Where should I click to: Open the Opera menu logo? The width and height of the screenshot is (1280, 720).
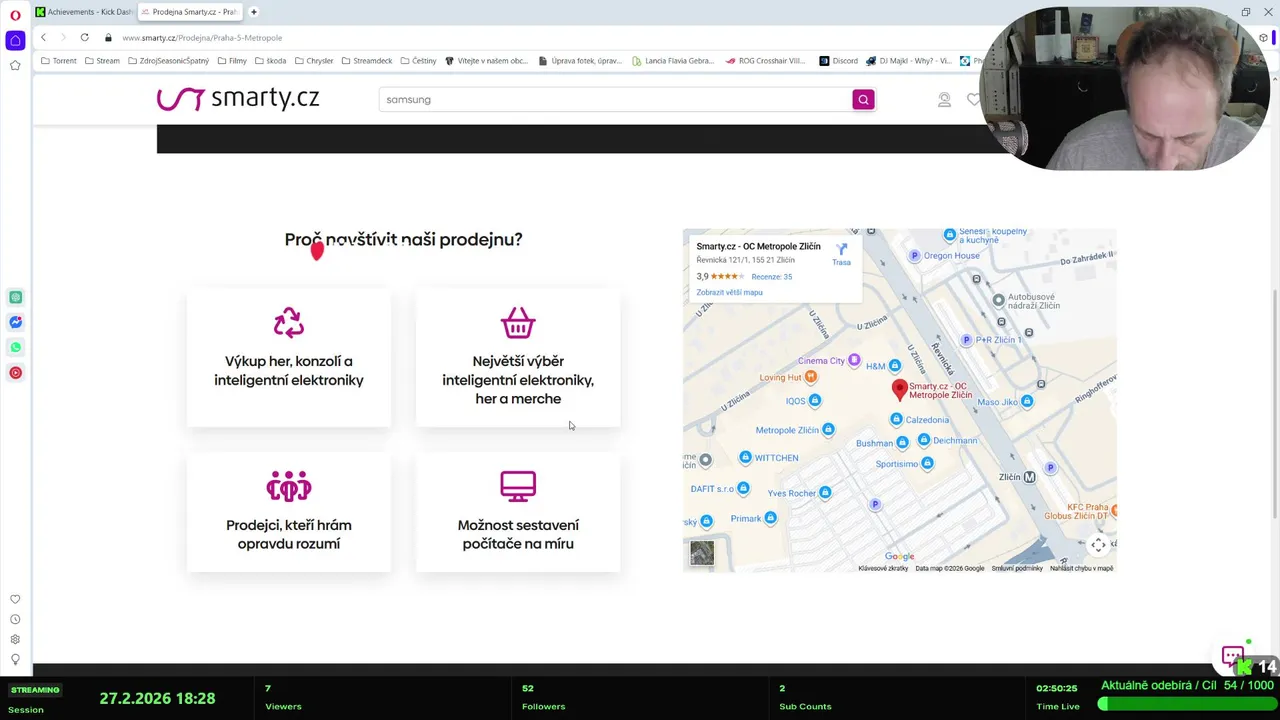15,15
